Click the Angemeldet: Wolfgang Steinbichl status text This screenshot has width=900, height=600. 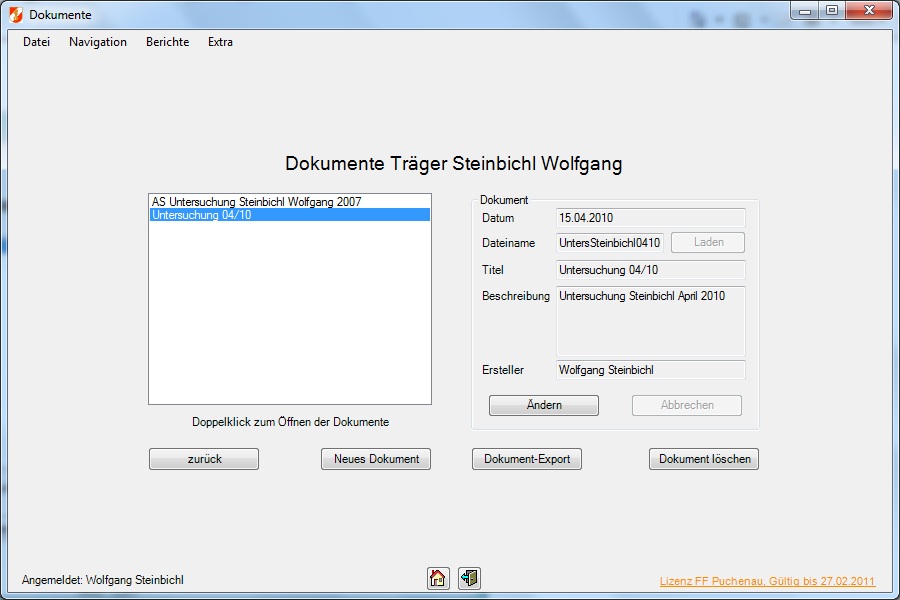(103, 580)
